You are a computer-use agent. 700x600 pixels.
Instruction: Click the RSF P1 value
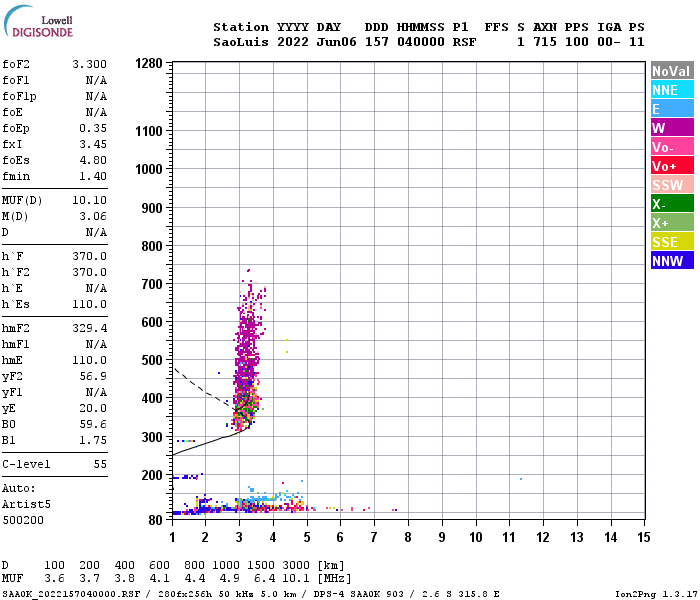click(x=464, y=42)
